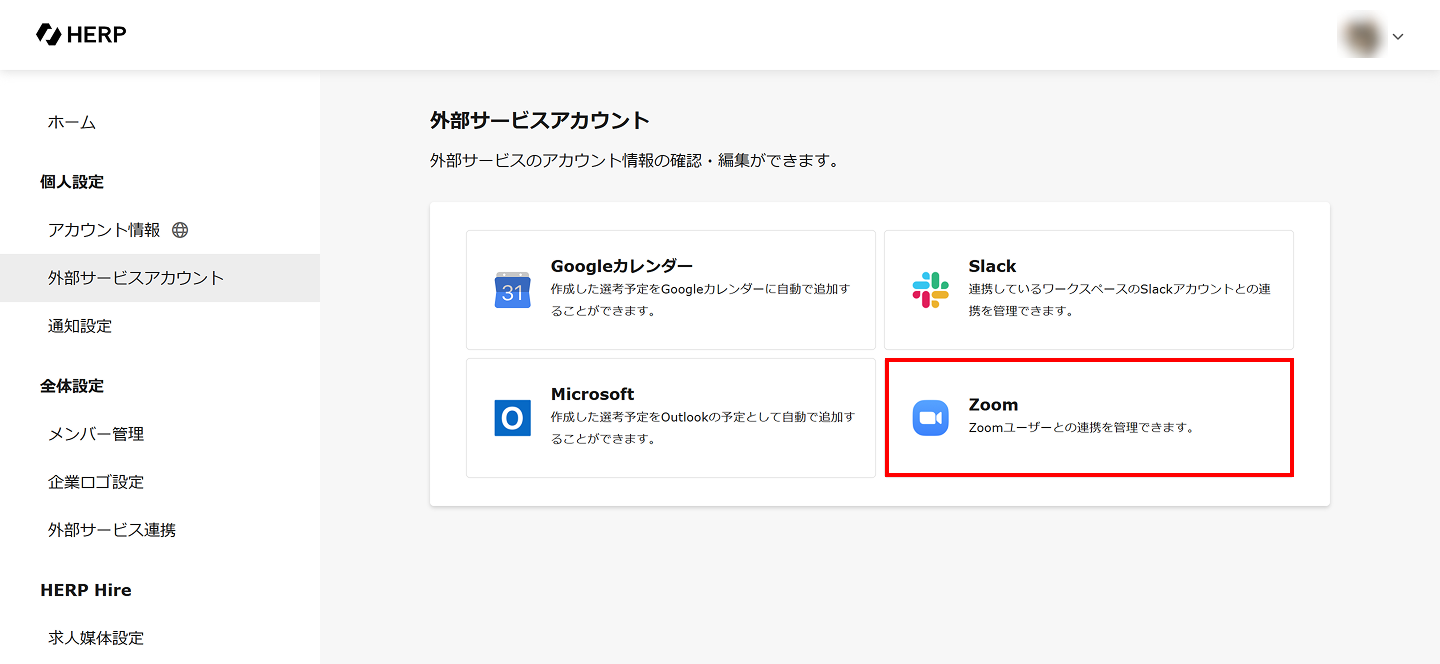Click the Slack logo icon
Screen dimensions: 1440x664
[931, 290]
